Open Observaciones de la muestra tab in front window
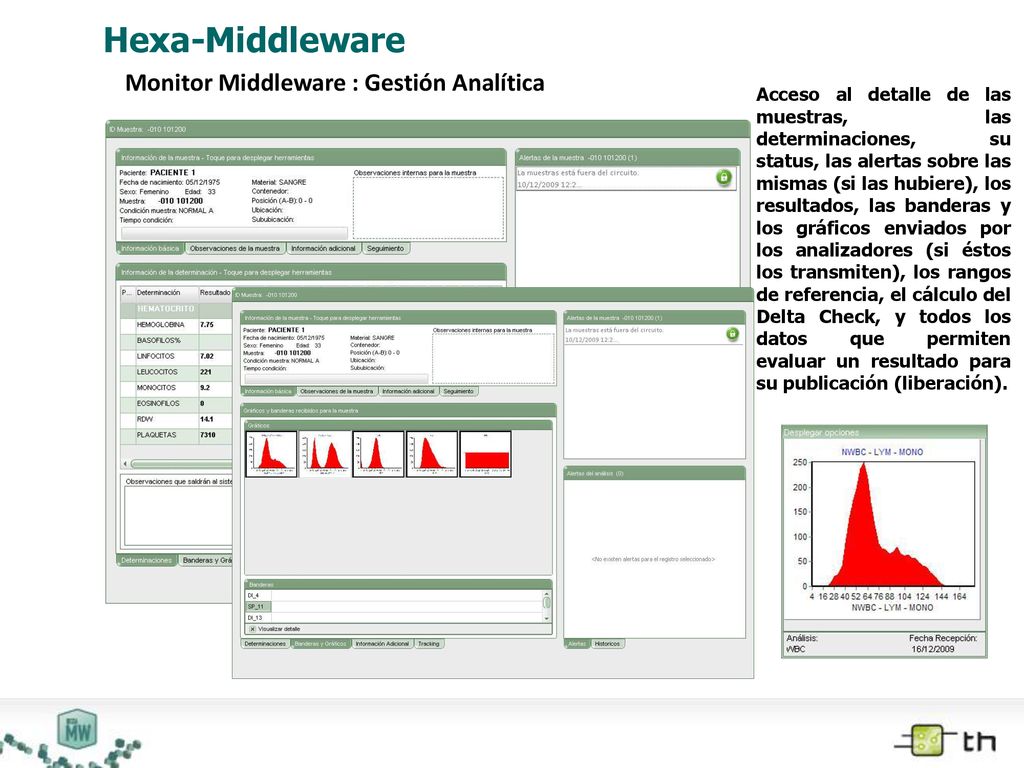This screenshot has width=1024, height=768. (x=336, y=391)
